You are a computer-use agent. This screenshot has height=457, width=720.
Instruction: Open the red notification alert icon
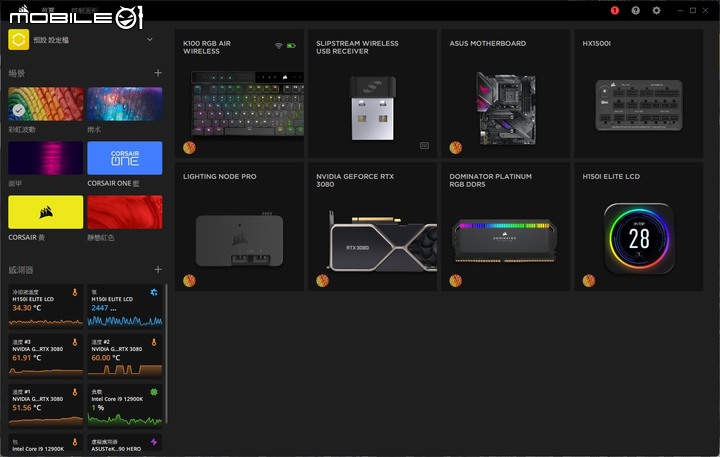pyautogui.click(x=615, y=10)
